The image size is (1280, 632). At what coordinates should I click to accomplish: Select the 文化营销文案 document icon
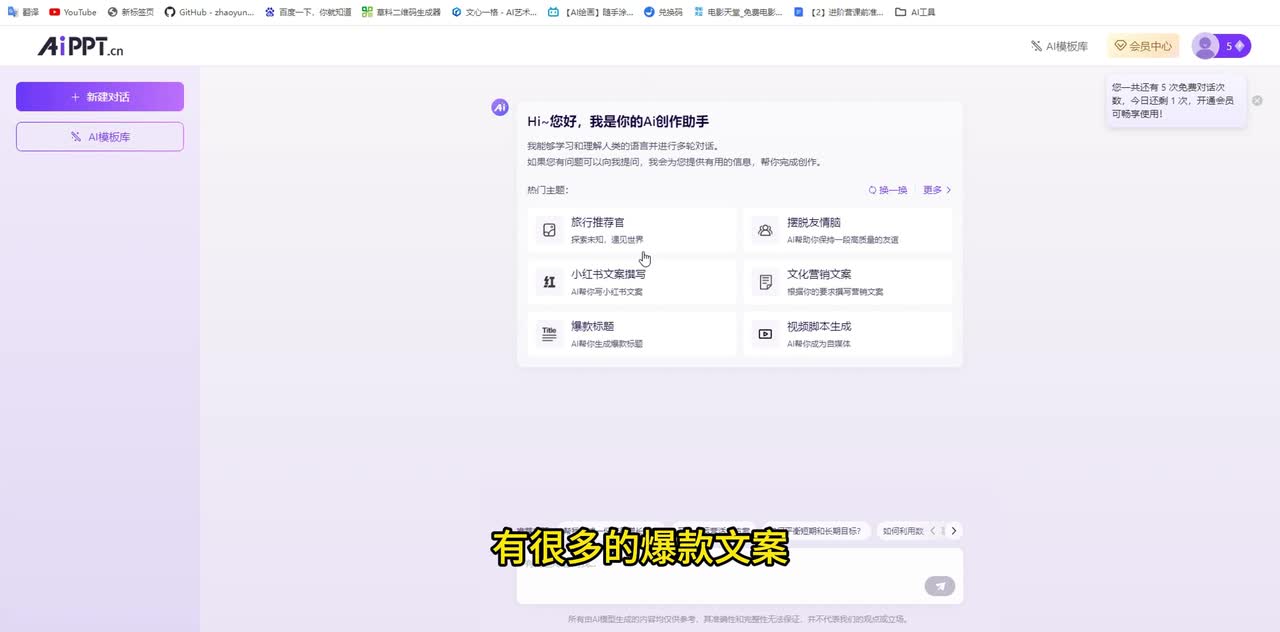coord(765,282)
